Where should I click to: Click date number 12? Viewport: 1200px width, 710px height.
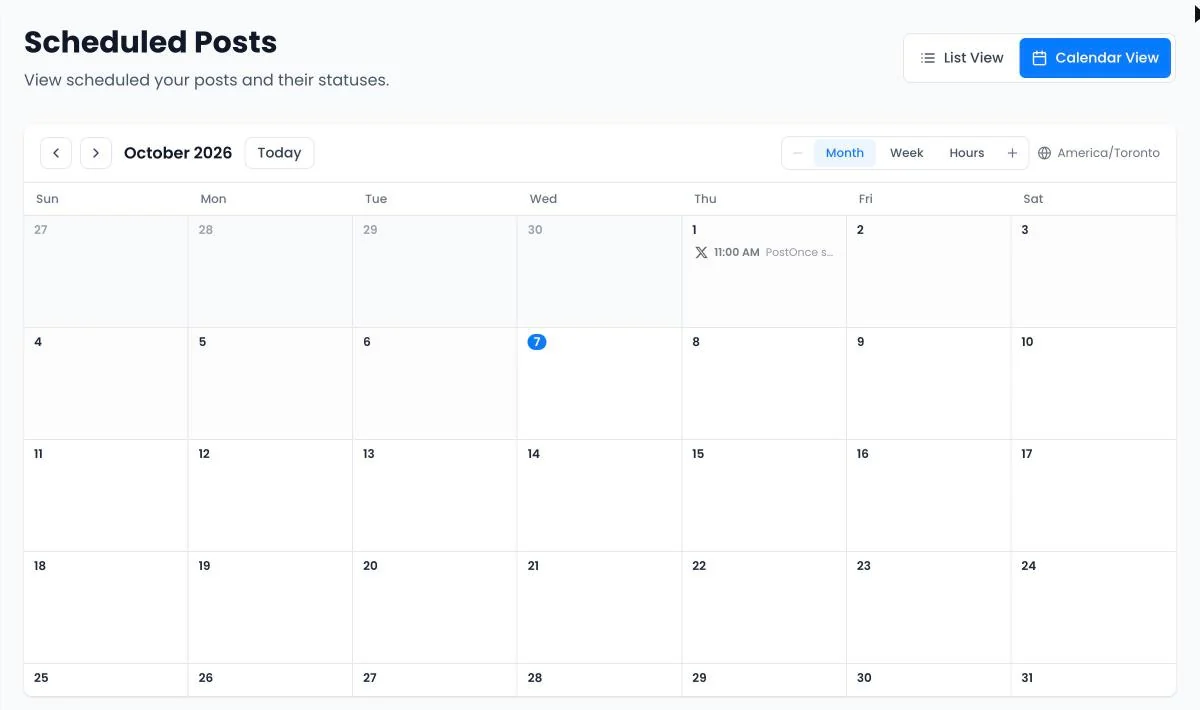pos(204,454)
